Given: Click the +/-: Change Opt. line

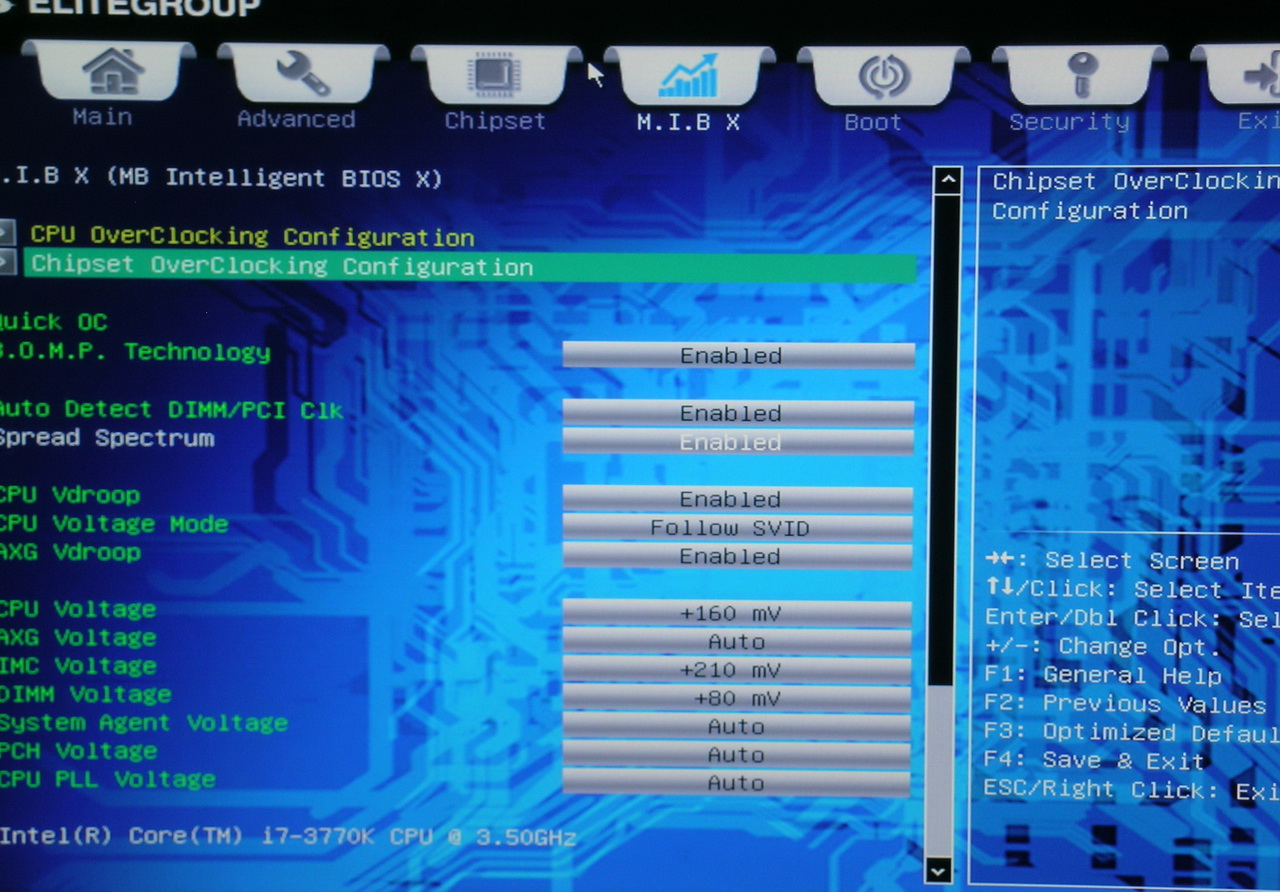Looking at the screenshot, I should tap(1103, 647).
